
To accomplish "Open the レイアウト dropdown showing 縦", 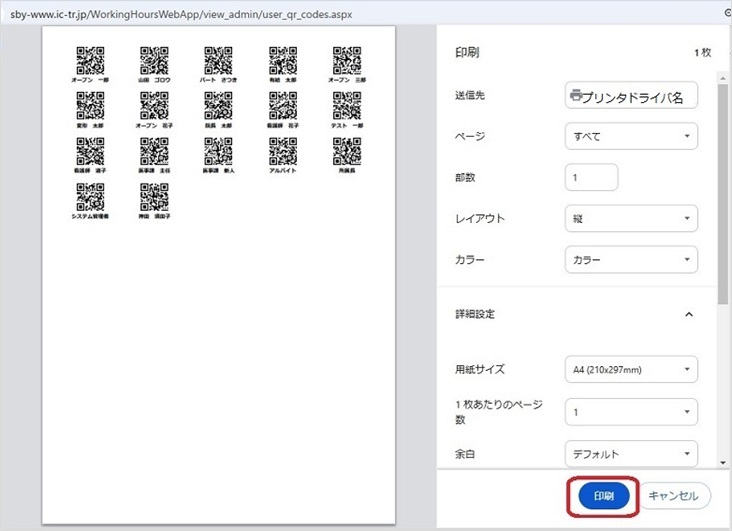I will tap(631, 219).
